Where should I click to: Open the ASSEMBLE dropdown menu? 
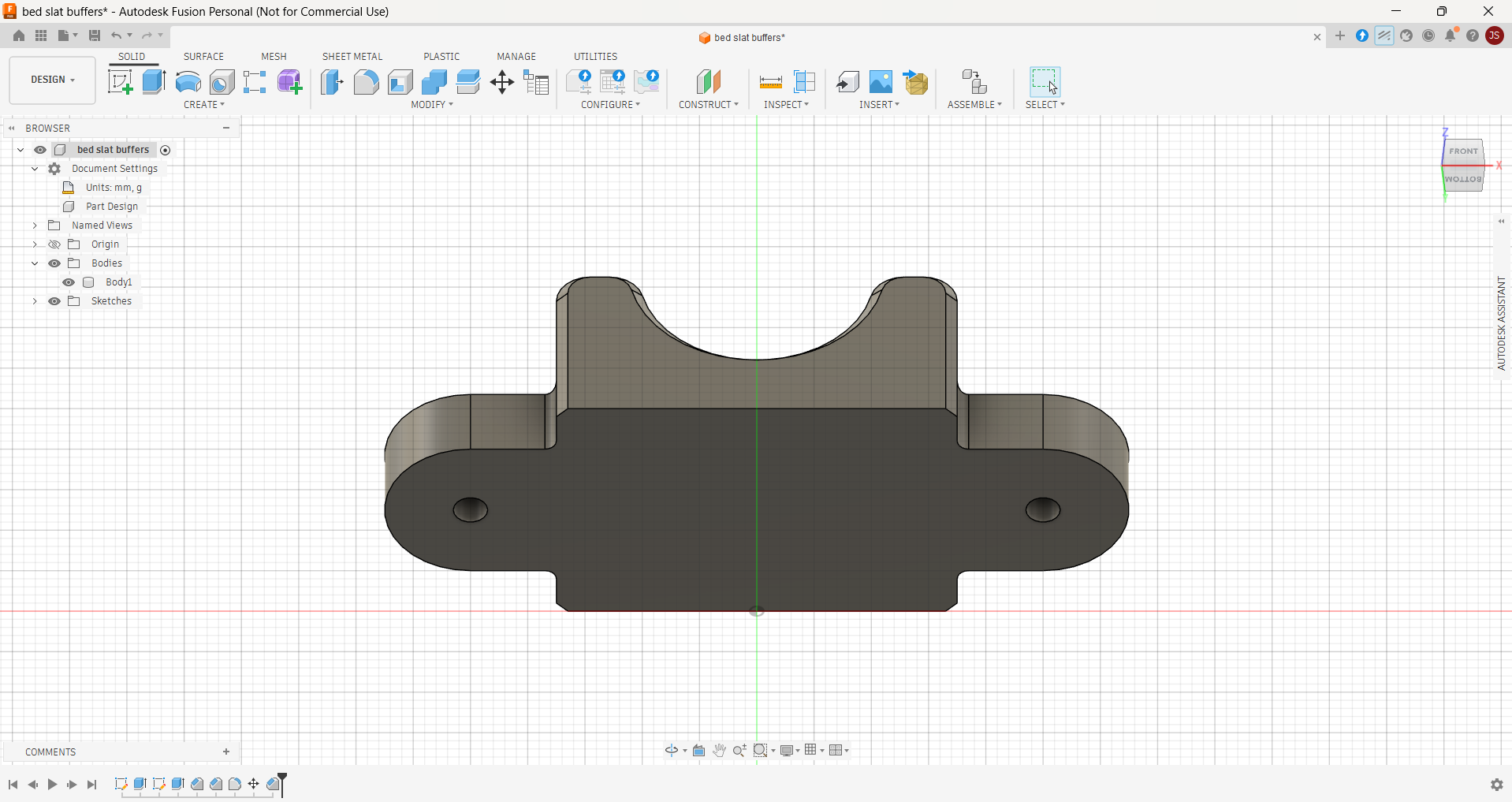tap(974, 105)
